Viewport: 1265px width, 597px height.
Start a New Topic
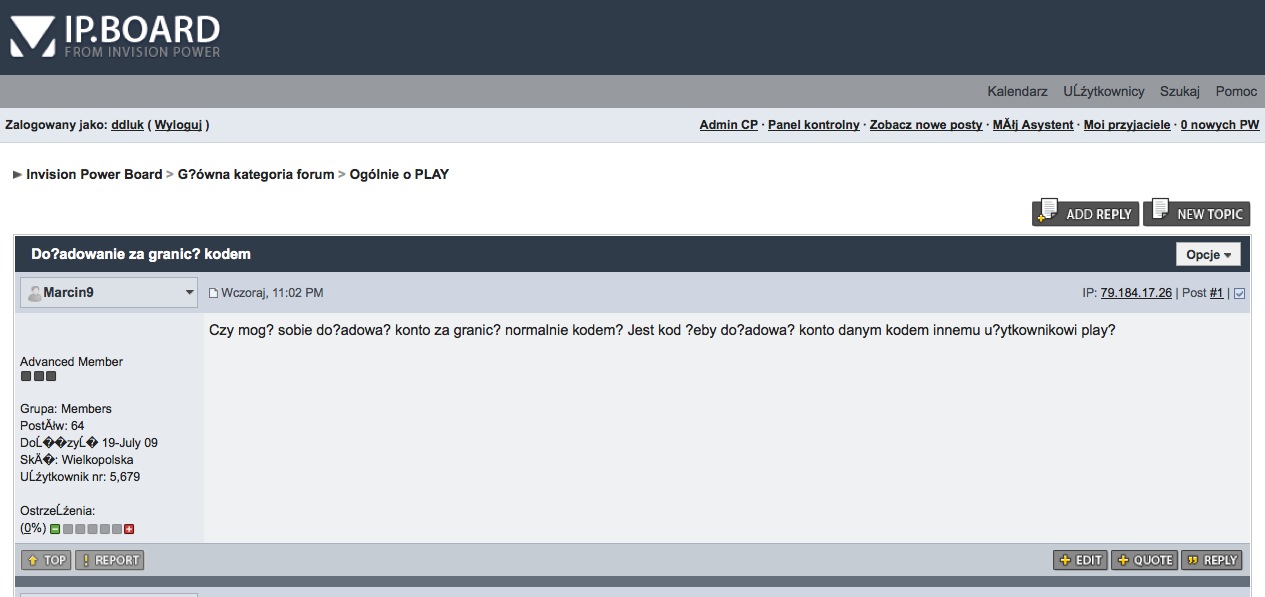coord(1196,213)
